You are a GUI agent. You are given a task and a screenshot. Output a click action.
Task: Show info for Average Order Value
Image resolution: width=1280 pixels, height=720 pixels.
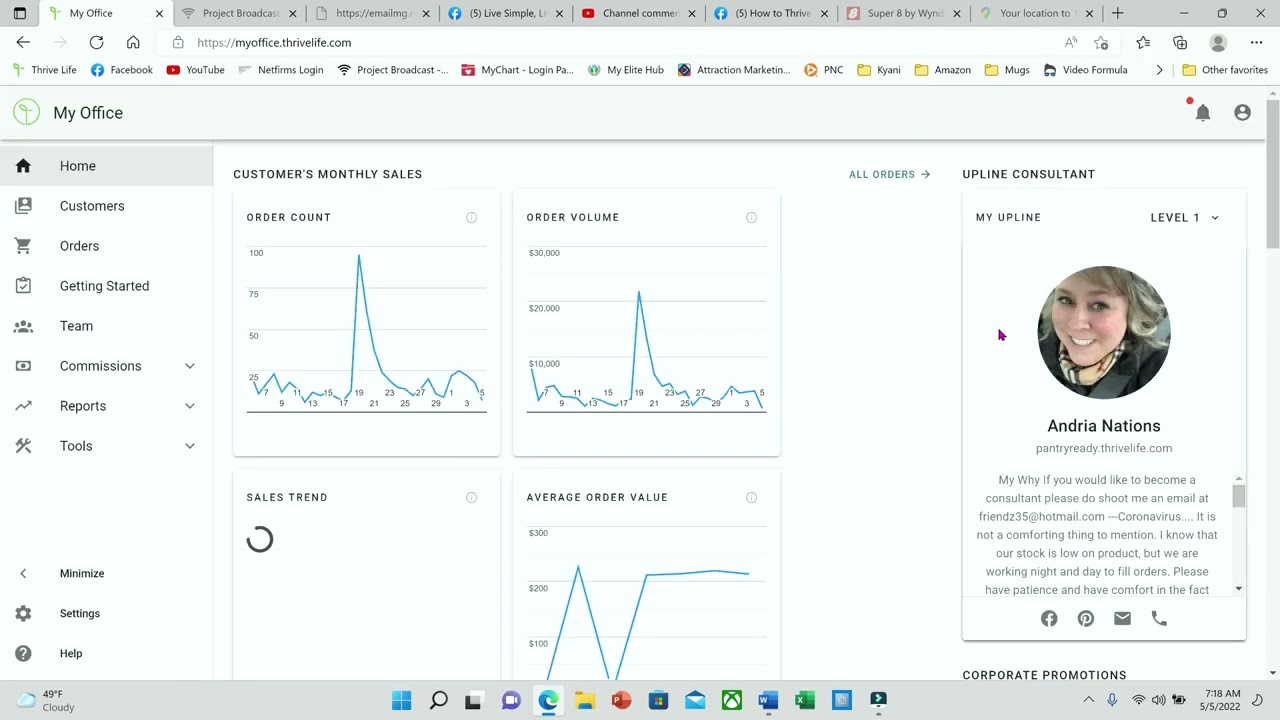pos(751,497)
